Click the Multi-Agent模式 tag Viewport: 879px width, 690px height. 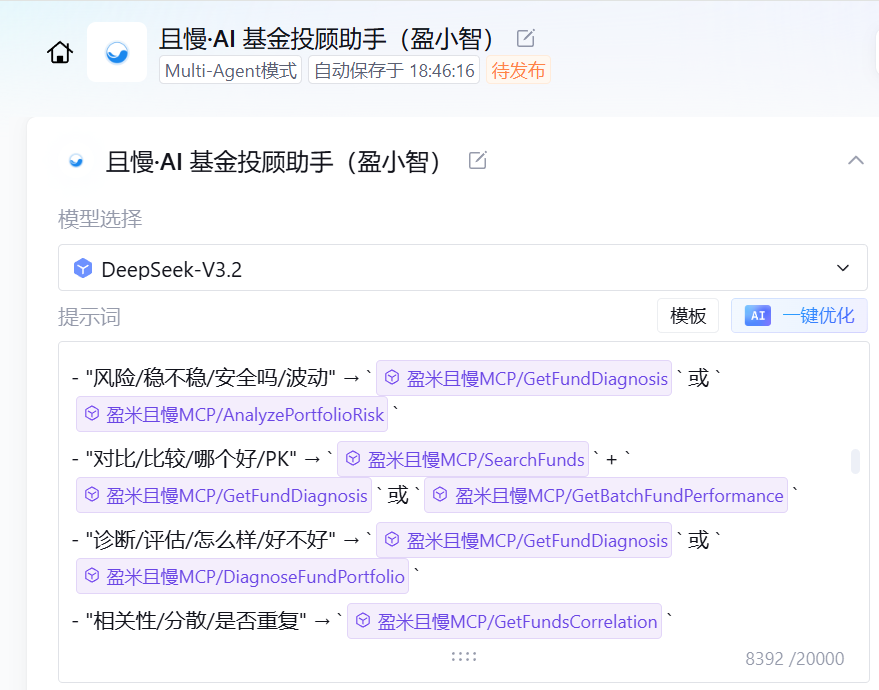click(x=230, y=70)
